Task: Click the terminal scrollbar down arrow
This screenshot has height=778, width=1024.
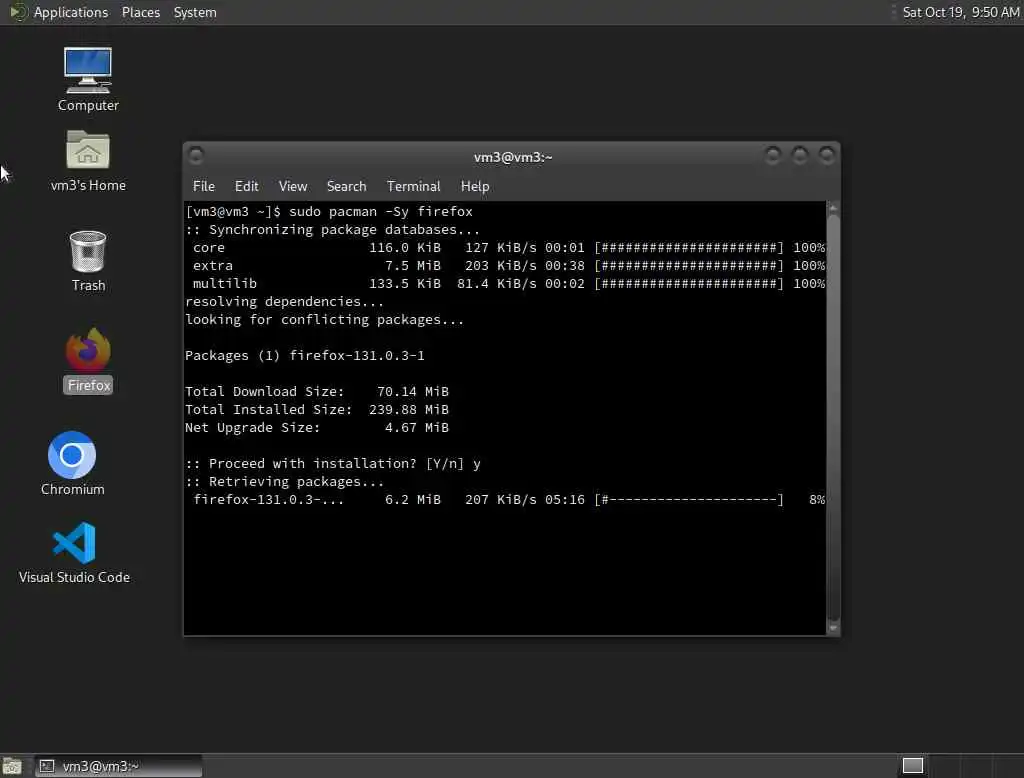Action: click(x=833, y=628)
